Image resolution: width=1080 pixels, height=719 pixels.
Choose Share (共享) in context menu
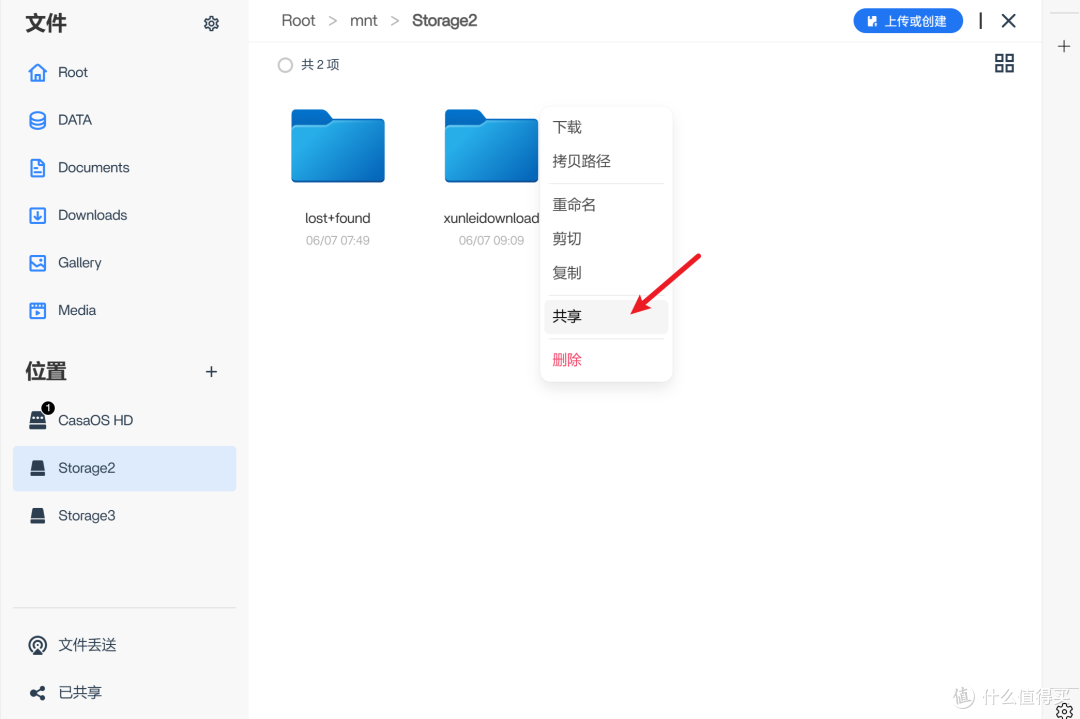(x=567, y=316)
